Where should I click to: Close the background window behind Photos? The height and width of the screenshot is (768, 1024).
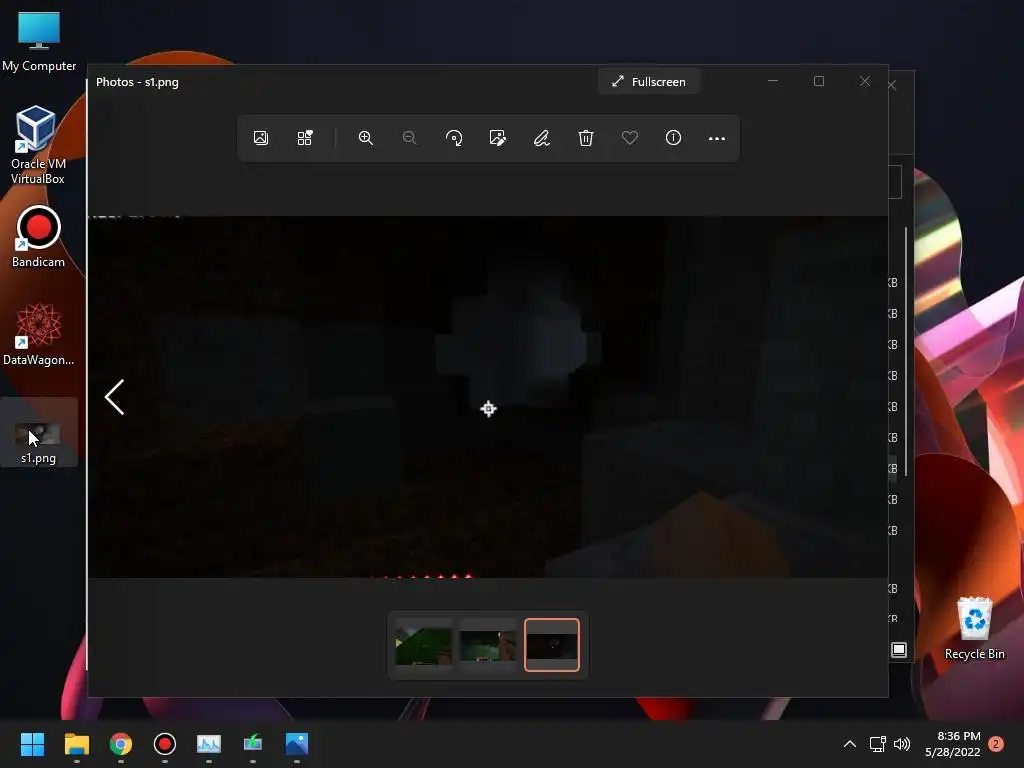(x=892, y=86)
